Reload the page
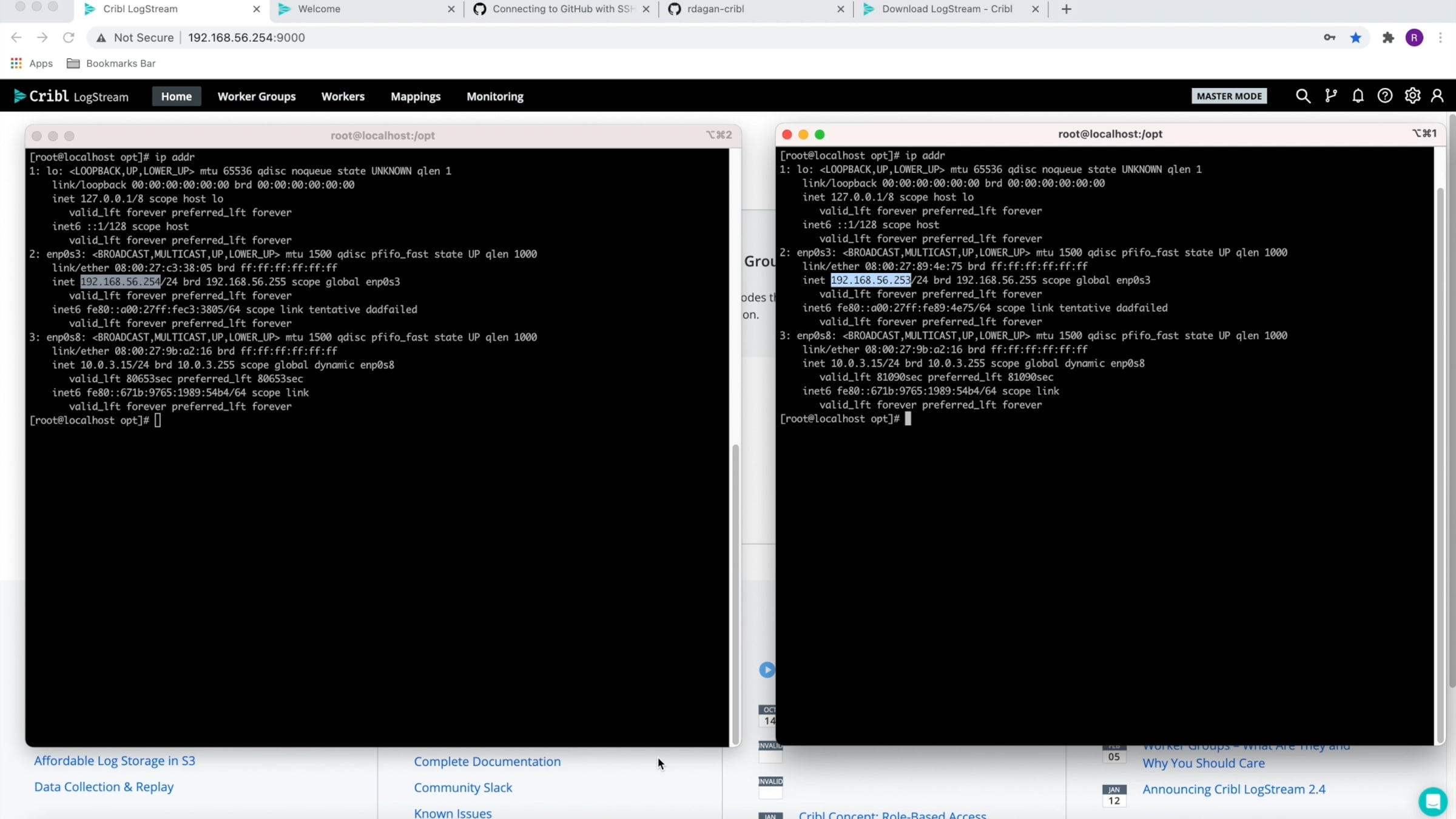This screenshot has width=1456, height=819. click(69, 38)
